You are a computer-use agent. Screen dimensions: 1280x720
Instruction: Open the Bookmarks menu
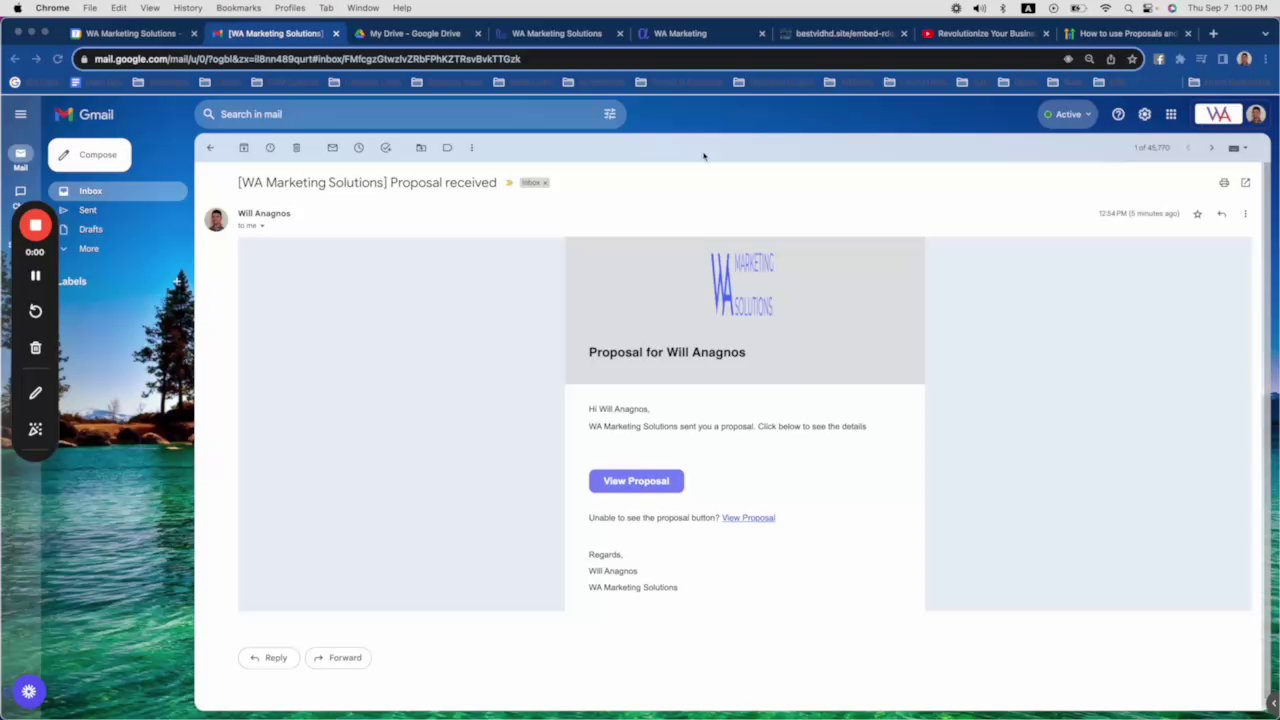pyautogui.click(x=238, y=8)
